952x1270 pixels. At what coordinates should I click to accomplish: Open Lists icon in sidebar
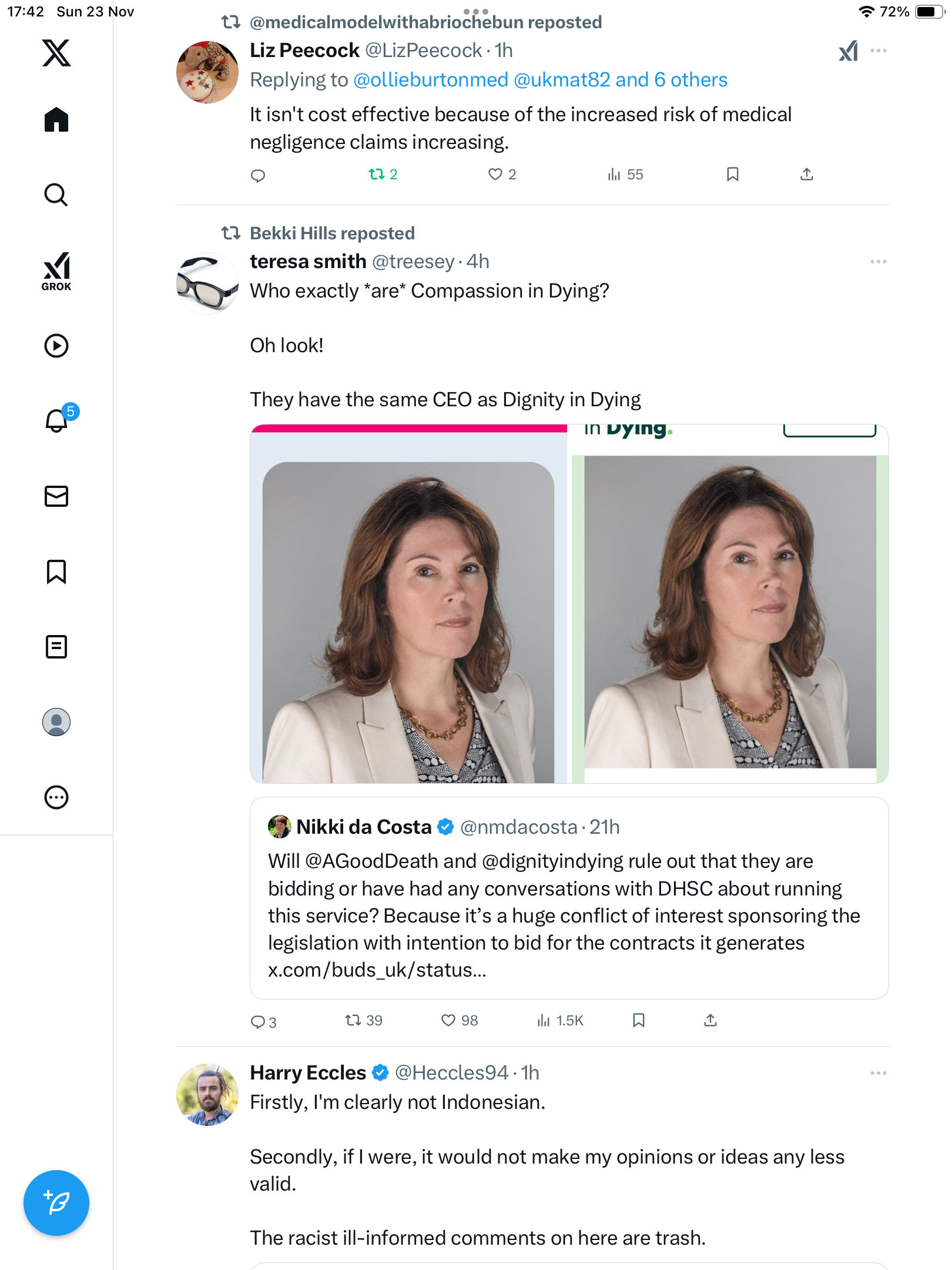click(x=56, y=647)
